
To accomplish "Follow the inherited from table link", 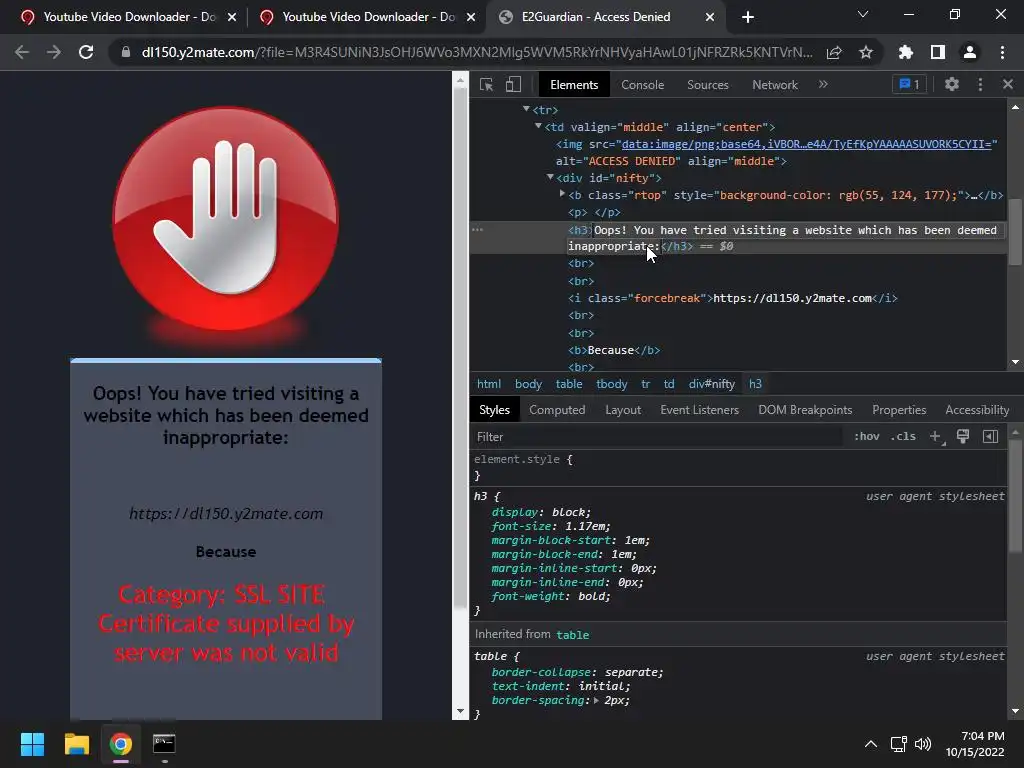I will (x=572, y=635).
